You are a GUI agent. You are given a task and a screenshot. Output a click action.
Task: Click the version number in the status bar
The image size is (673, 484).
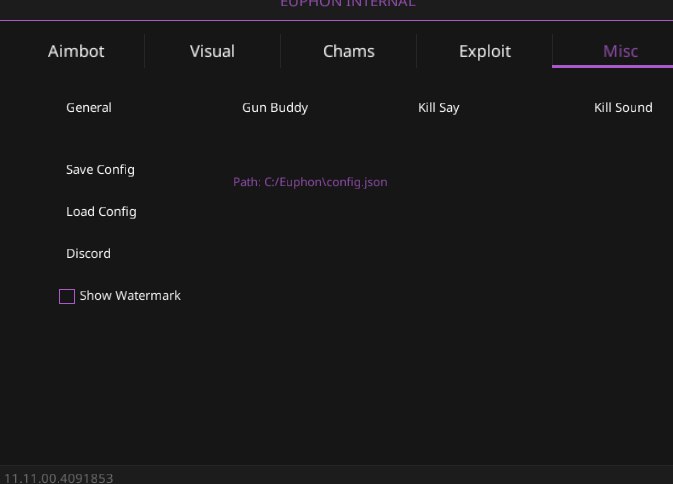coord(59,478)
